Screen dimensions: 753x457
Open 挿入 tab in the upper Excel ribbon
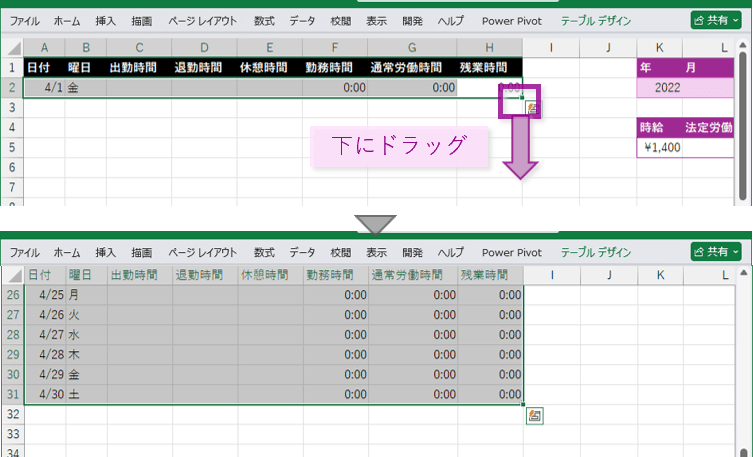[x=105, y=21]
